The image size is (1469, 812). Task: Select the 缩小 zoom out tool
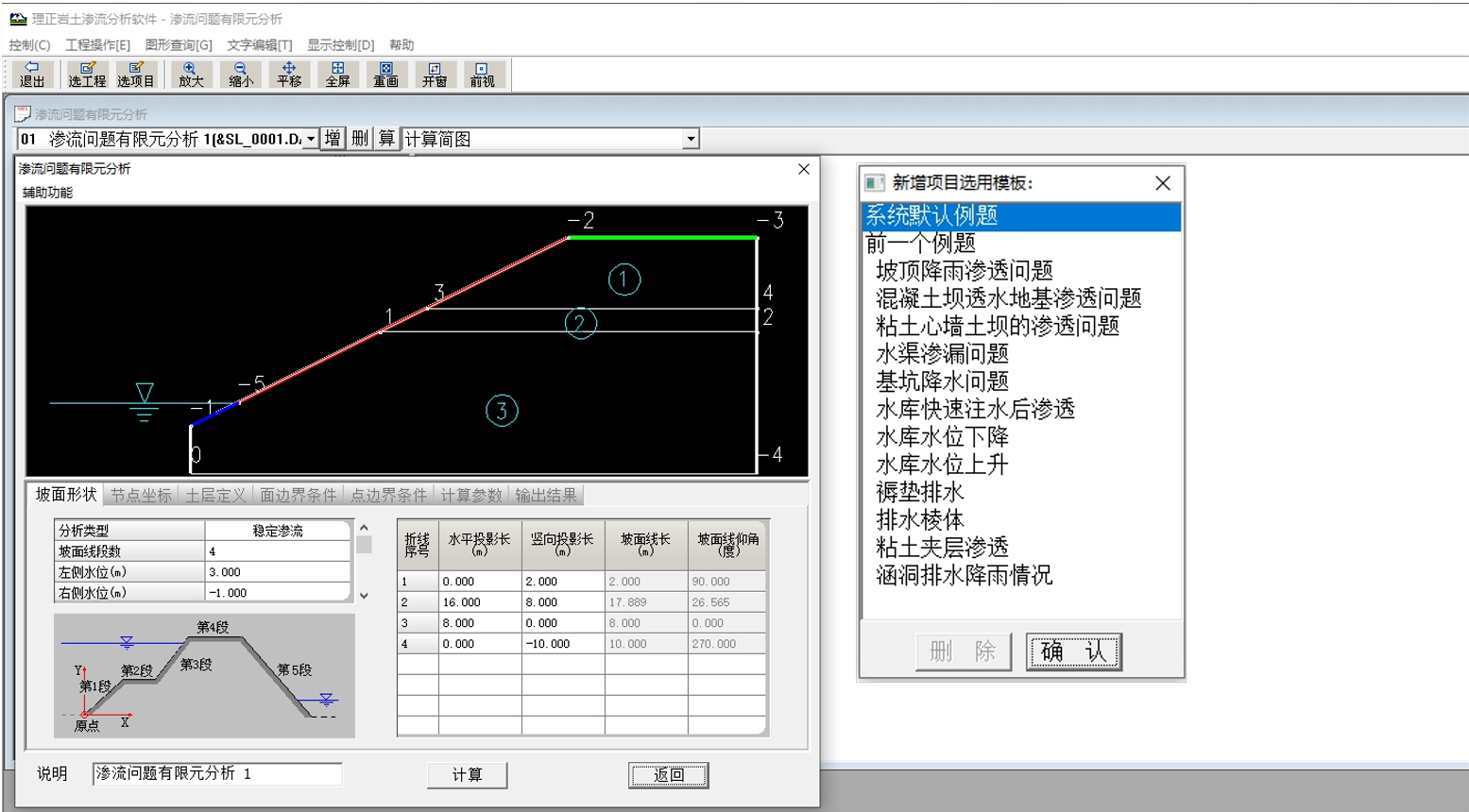click(240, 75)
